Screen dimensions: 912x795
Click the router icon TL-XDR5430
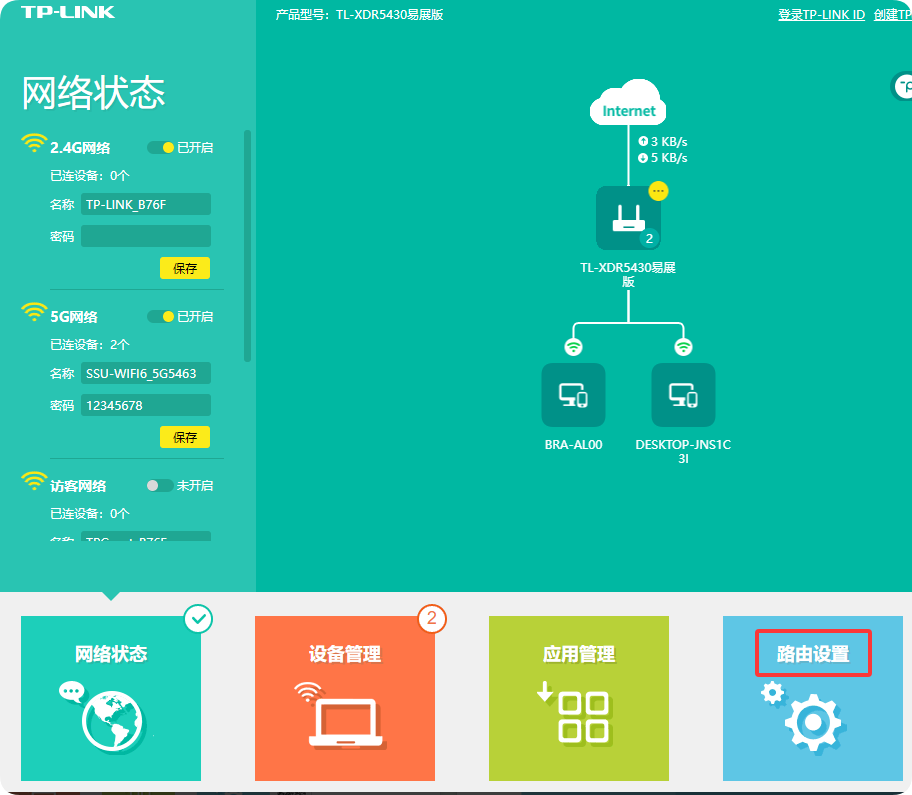point(628,218)
